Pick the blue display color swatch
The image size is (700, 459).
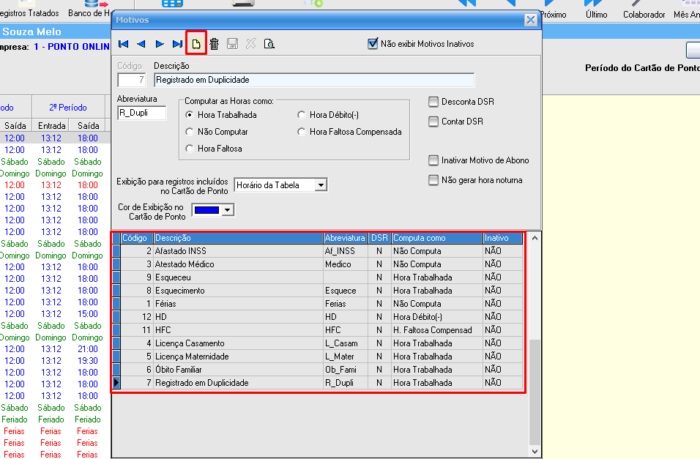pos(205,210)
